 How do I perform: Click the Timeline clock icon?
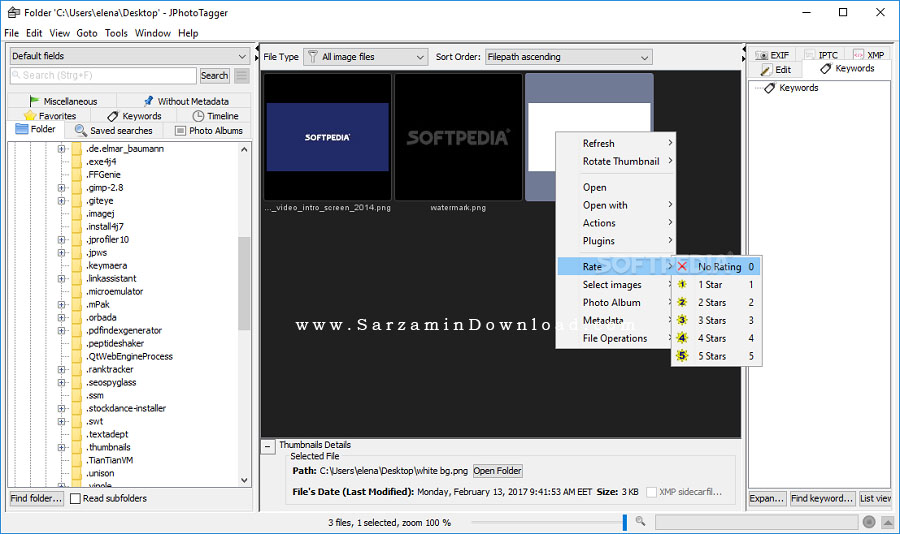point(198,116)
